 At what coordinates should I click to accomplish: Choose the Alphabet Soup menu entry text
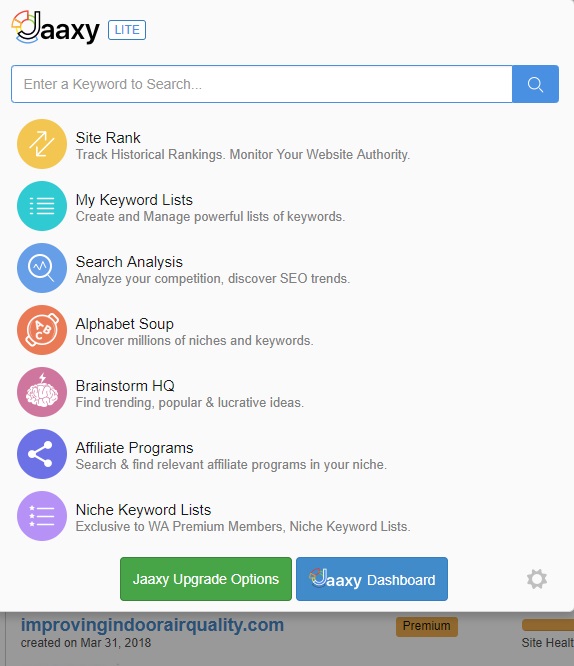124,324
